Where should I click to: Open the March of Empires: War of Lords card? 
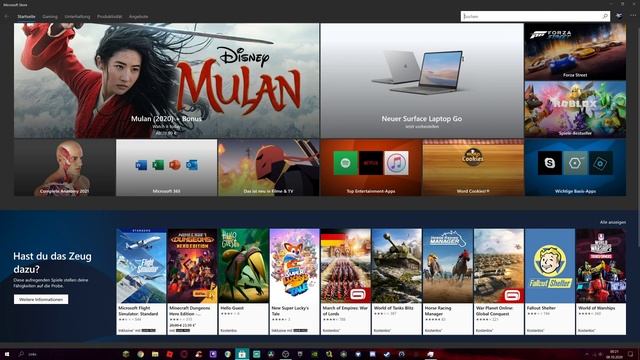[346, 282]
